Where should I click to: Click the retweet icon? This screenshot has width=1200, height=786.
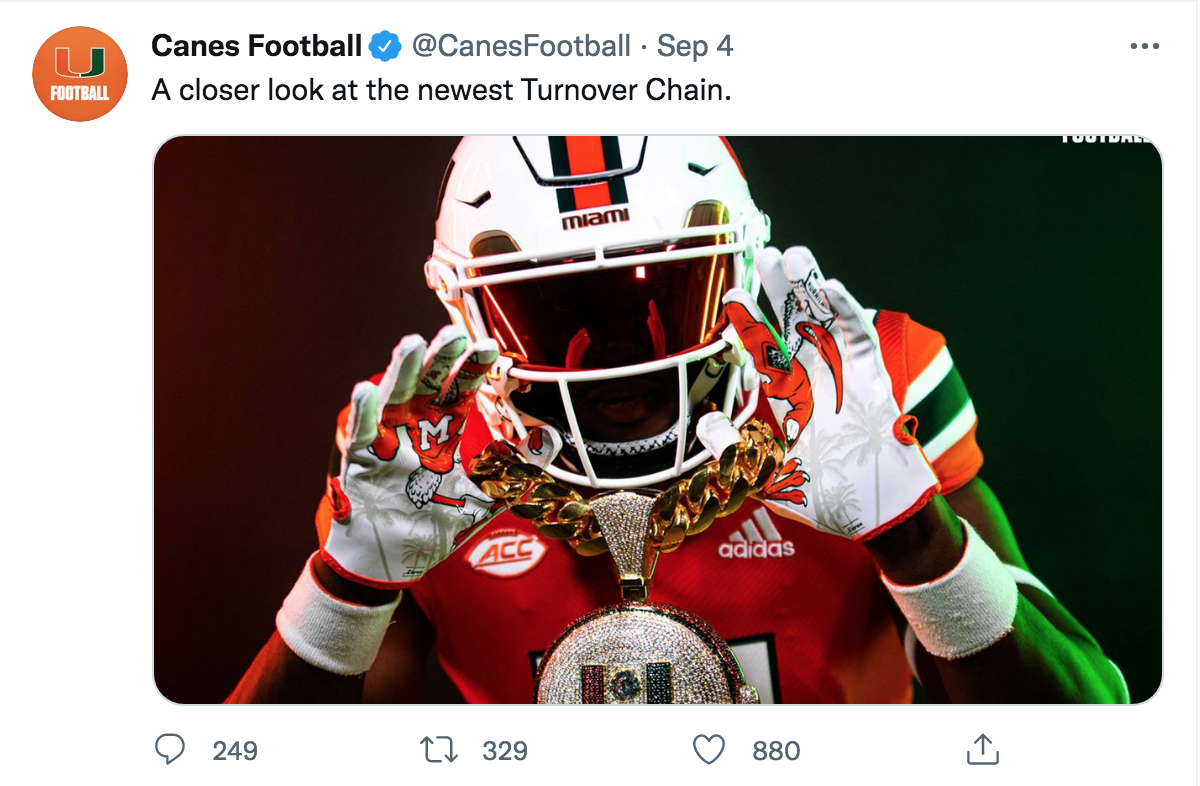point(437,750)
